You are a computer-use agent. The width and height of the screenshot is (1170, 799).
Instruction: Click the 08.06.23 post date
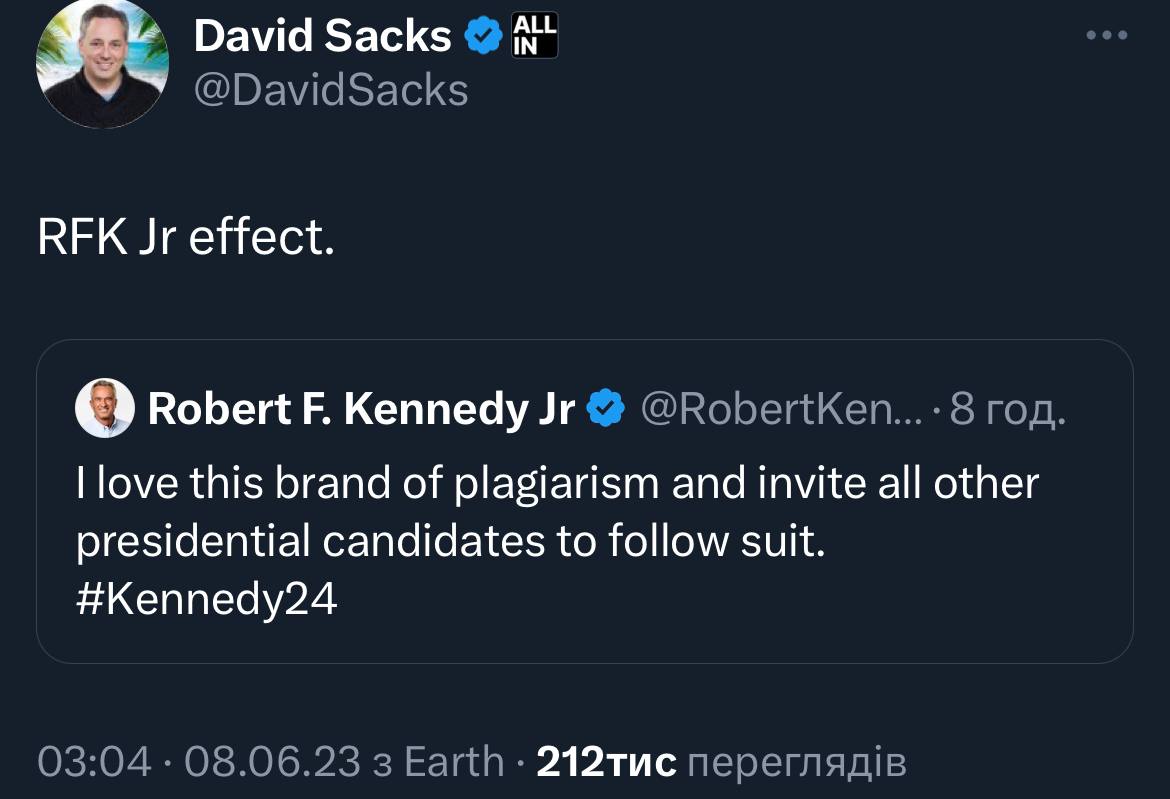click(272, 762)
